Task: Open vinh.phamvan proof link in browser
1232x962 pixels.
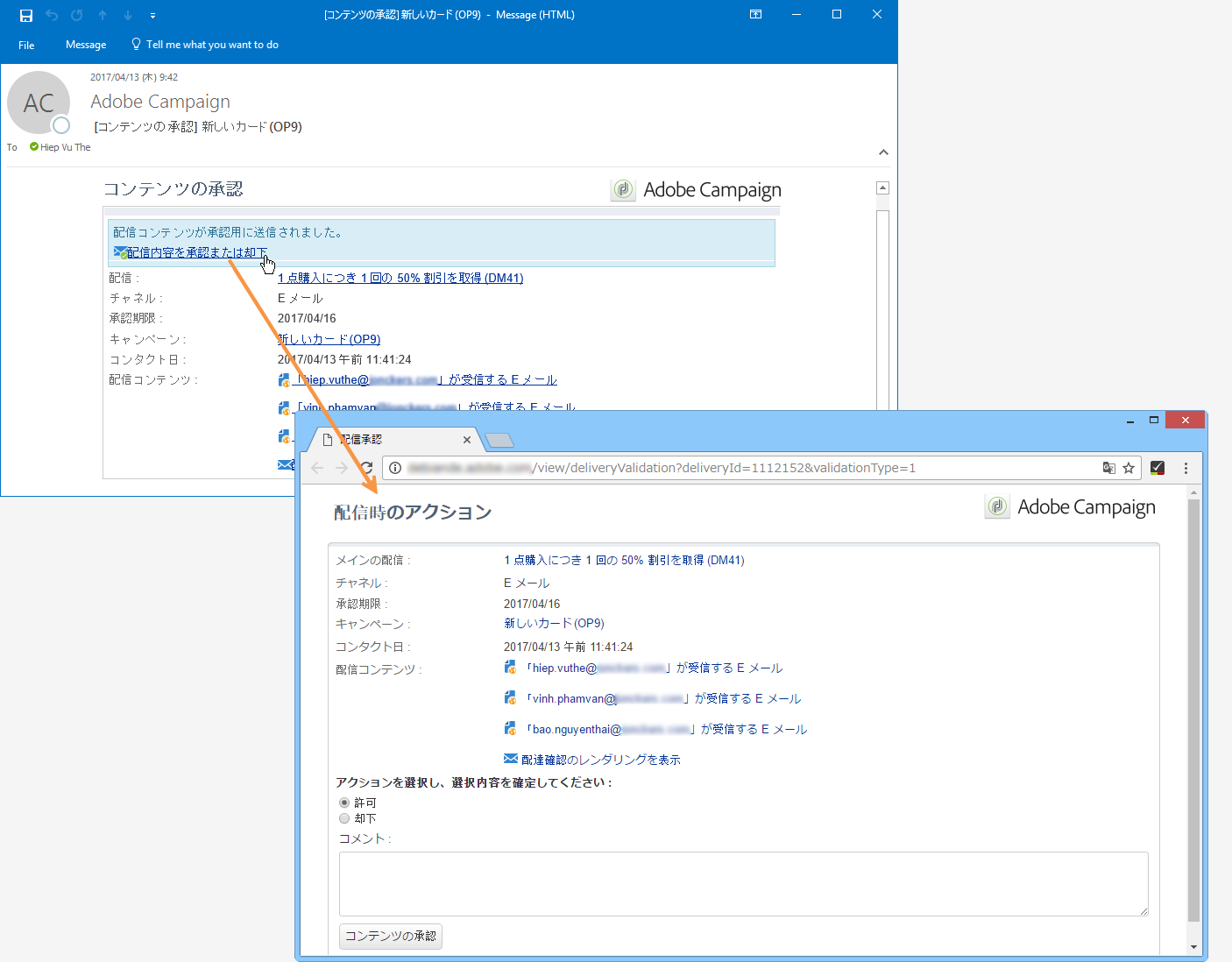Action: [662, 698]
